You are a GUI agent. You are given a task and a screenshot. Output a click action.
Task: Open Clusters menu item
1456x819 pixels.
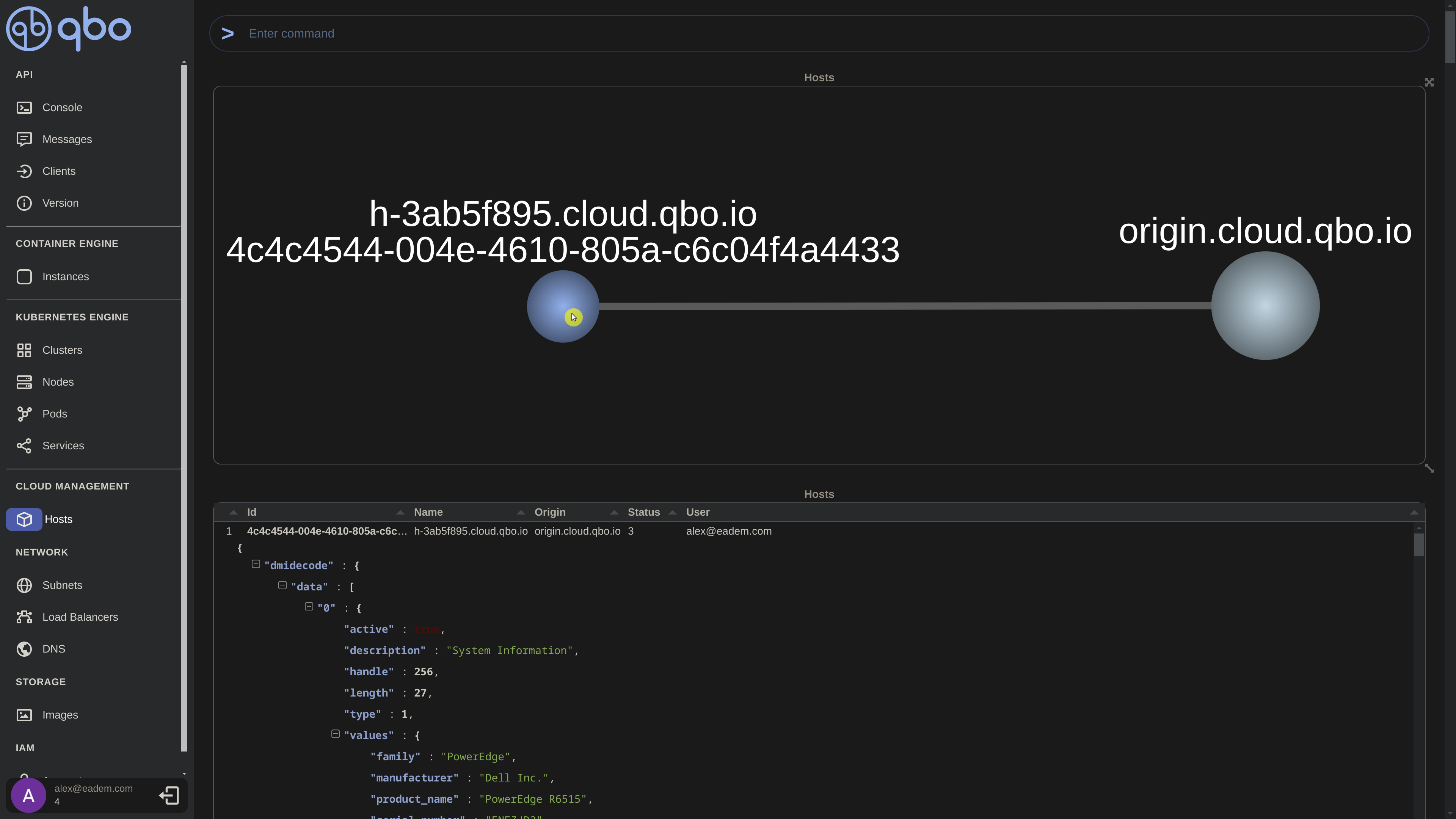62,350
